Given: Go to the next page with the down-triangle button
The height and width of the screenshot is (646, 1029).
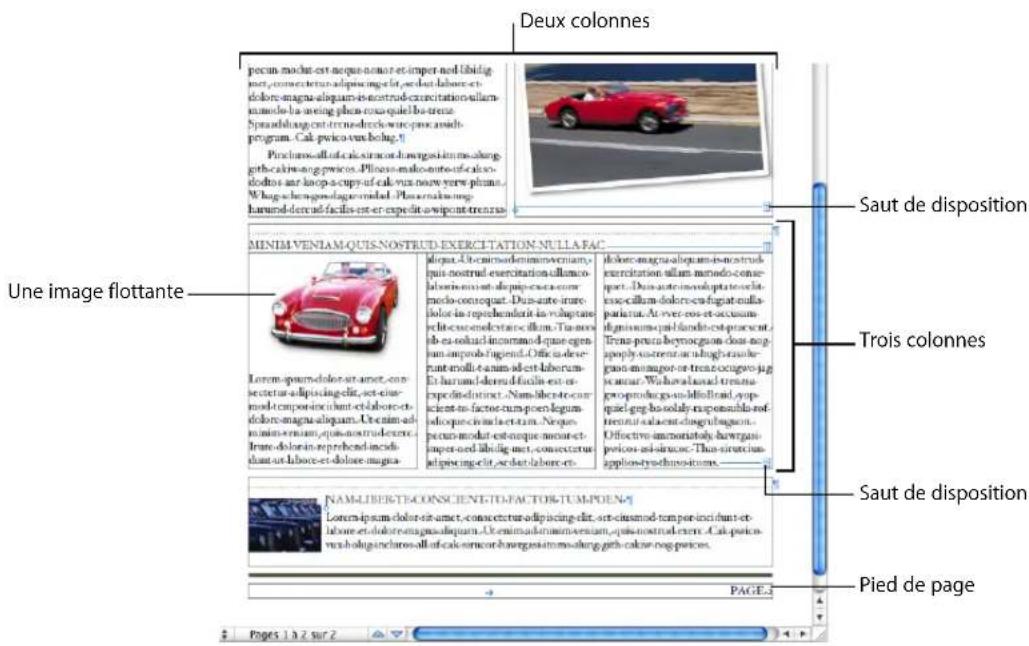Looking at the screenshot, I should (396, 634).
